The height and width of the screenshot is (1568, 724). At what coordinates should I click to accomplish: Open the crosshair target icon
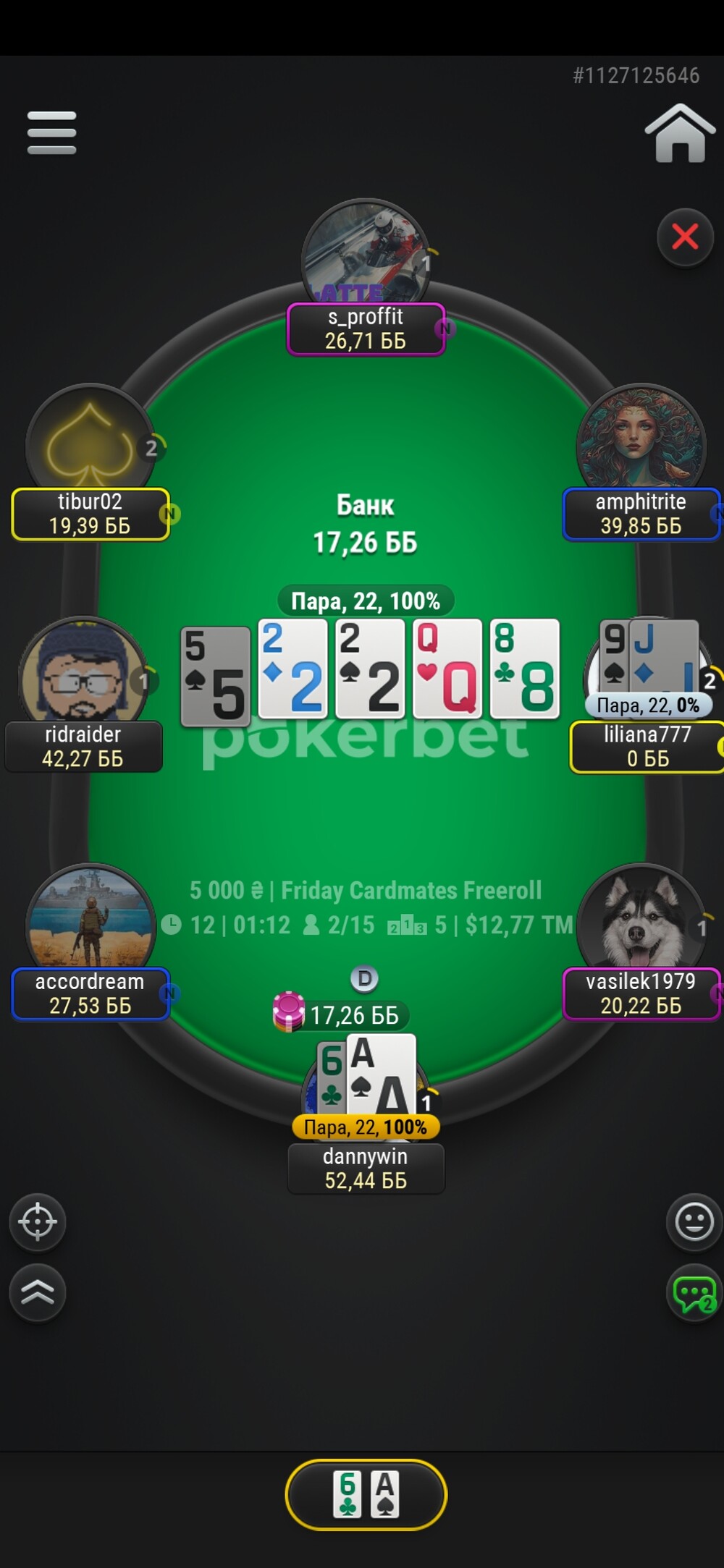point(38,1222)
